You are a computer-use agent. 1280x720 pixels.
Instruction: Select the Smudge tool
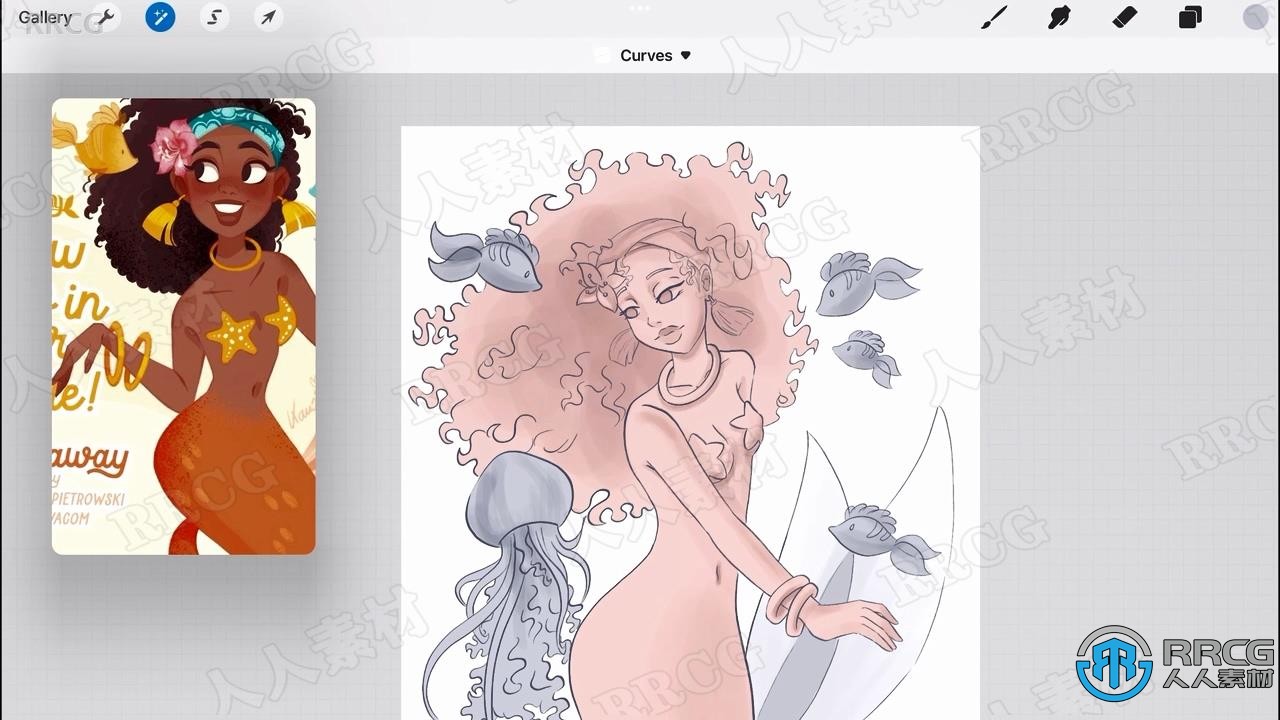tap(1059, 17)
